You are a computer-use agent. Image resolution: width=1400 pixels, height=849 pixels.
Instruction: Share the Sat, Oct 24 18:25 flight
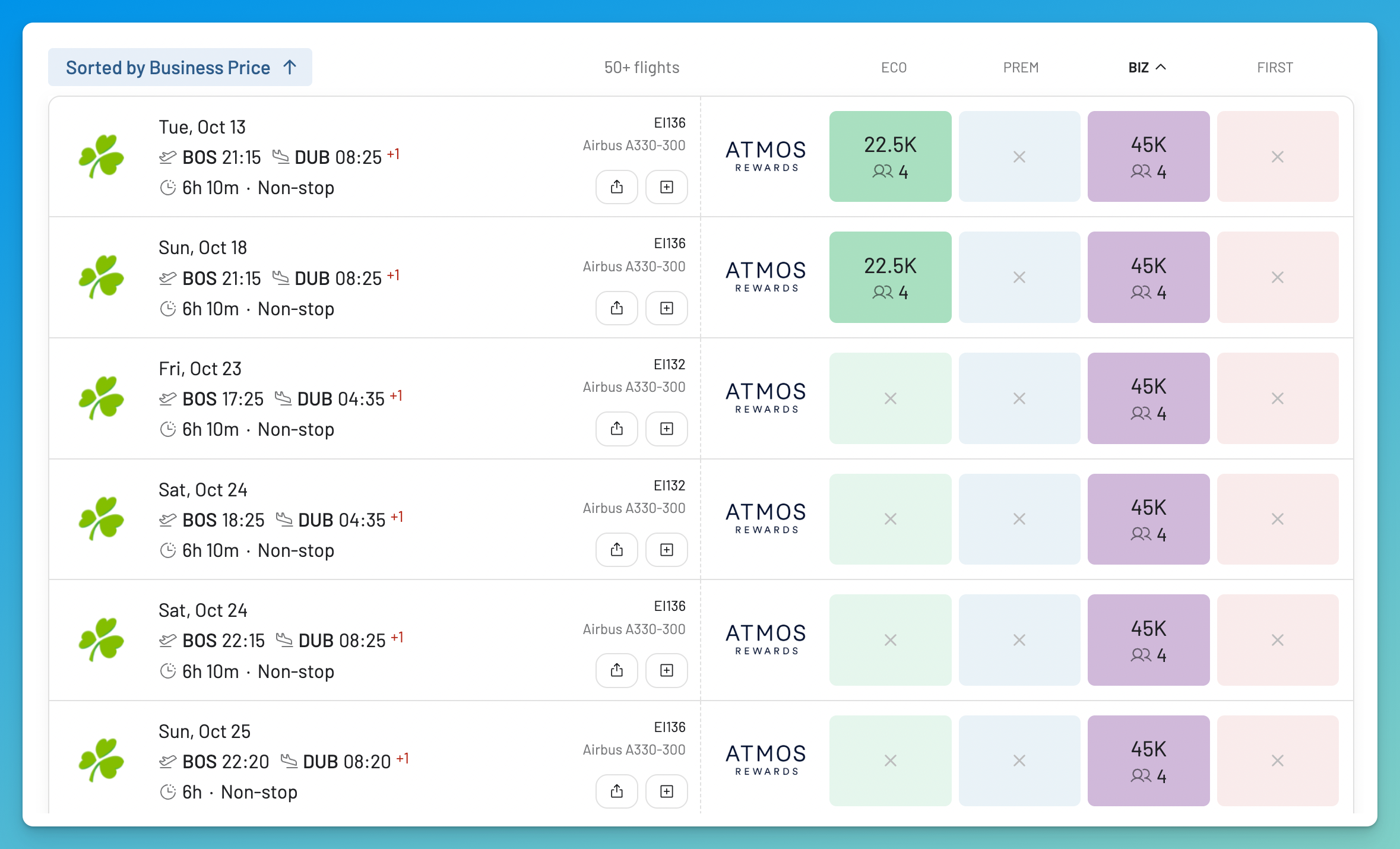click(616, 550)
